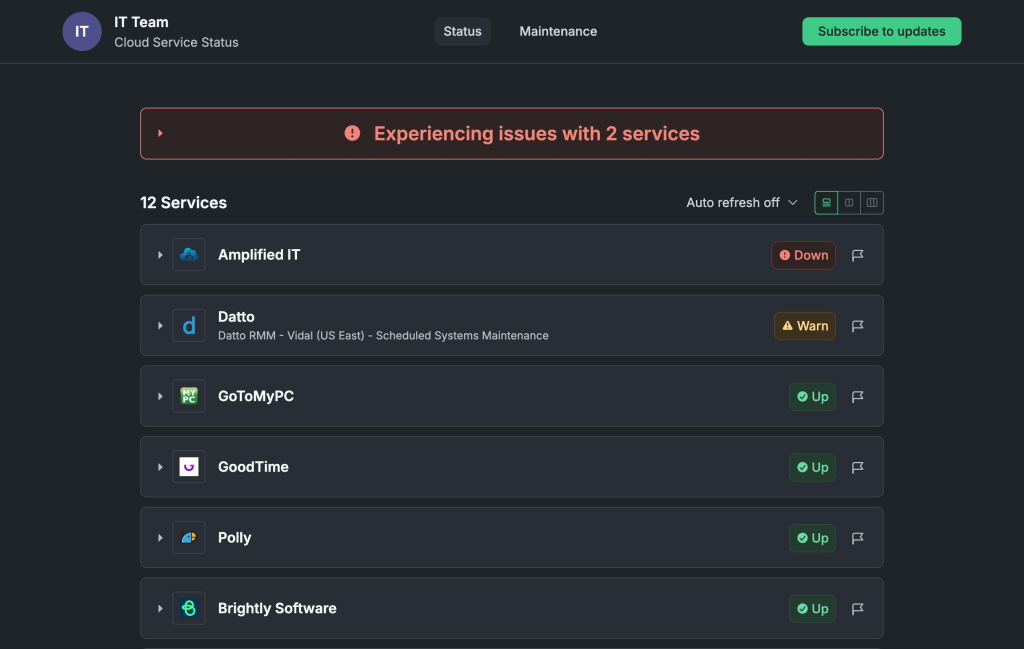Screen dimensions: 1024x649
Task: Open the Auto refresh dropdown
Action: click(x=741, y=202)
